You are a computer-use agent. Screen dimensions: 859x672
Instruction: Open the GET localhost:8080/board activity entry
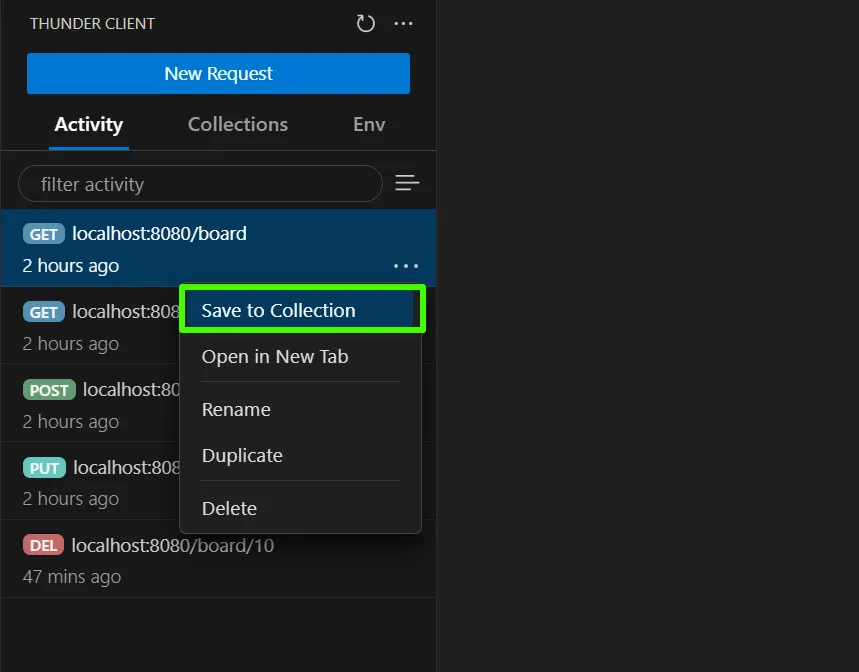tap(218, 248)
